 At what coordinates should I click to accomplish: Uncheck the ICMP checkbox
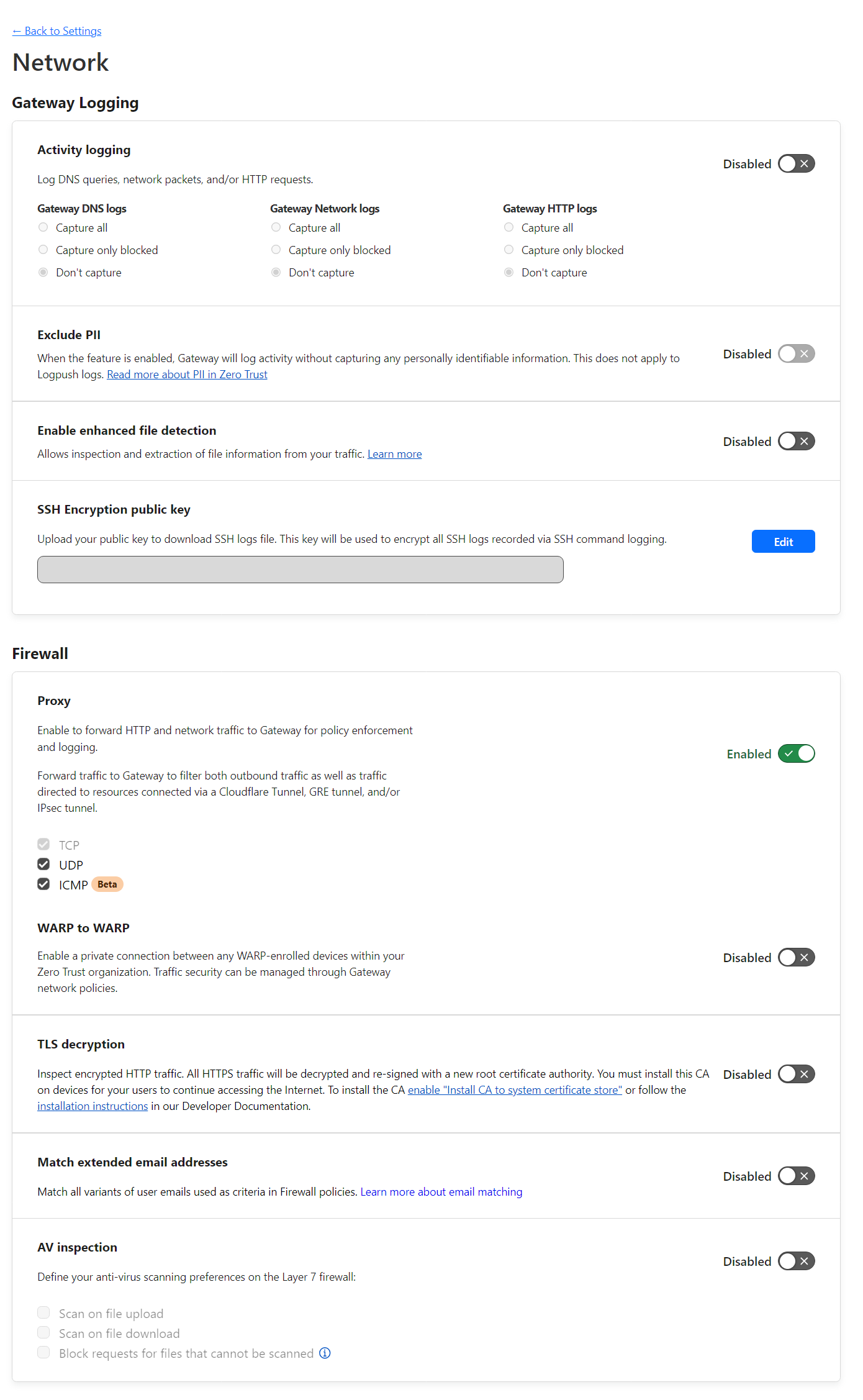point(43,884)
